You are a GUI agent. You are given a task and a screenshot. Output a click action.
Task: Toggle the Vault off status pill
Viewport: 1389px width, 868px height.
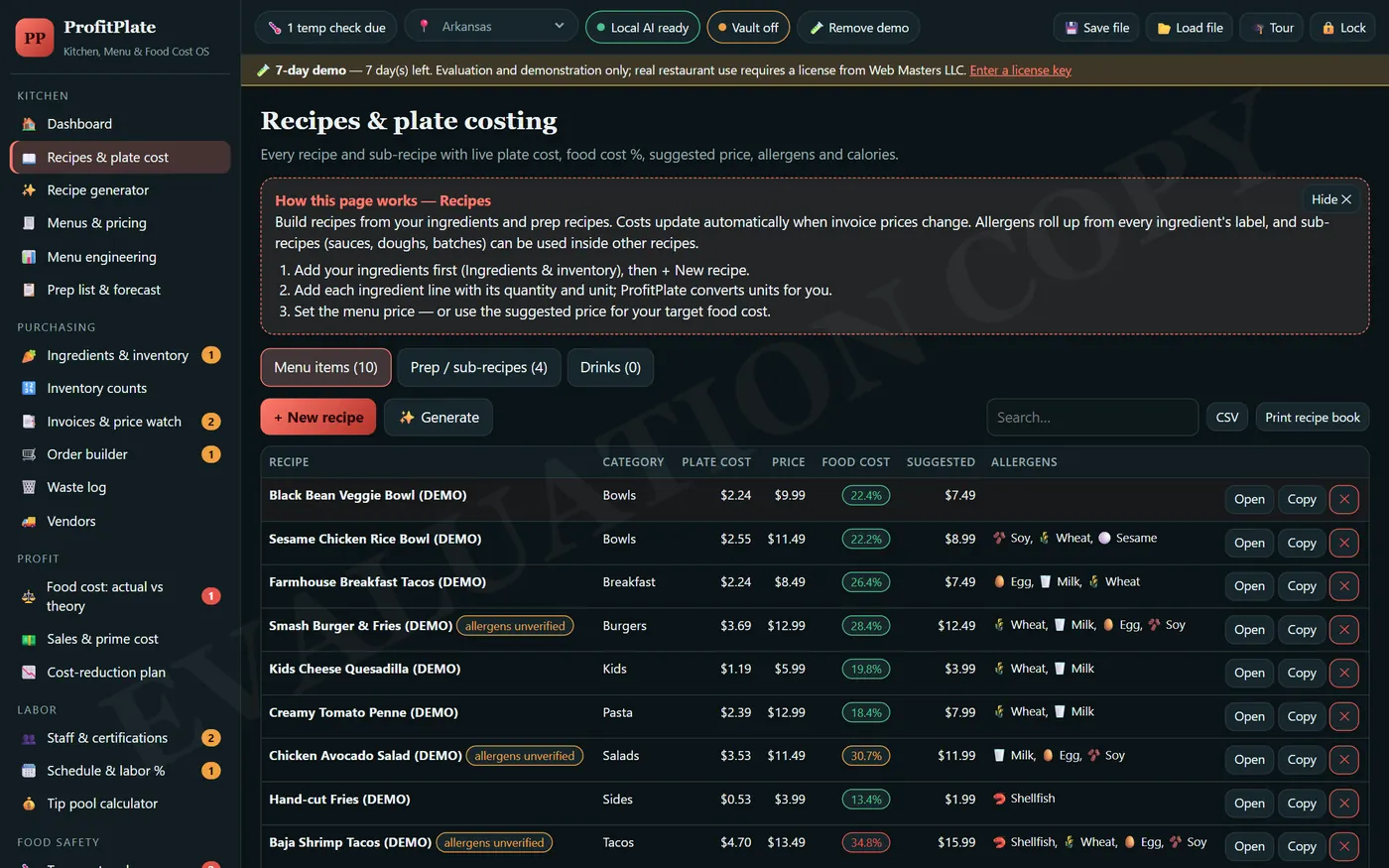pos(748,28)
